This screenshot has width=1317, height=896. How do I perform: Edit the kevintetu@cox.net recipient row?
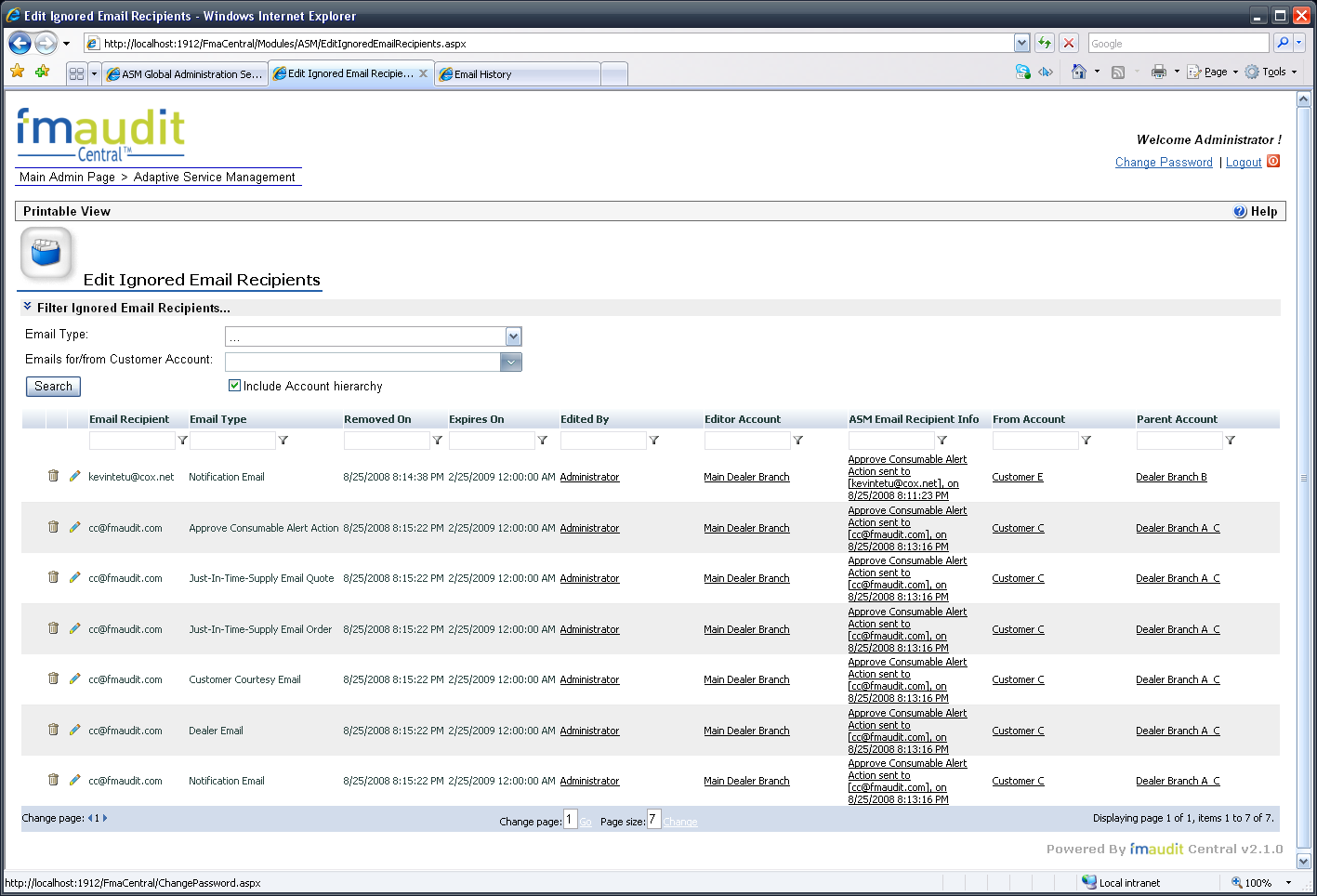tap(75, 476)
